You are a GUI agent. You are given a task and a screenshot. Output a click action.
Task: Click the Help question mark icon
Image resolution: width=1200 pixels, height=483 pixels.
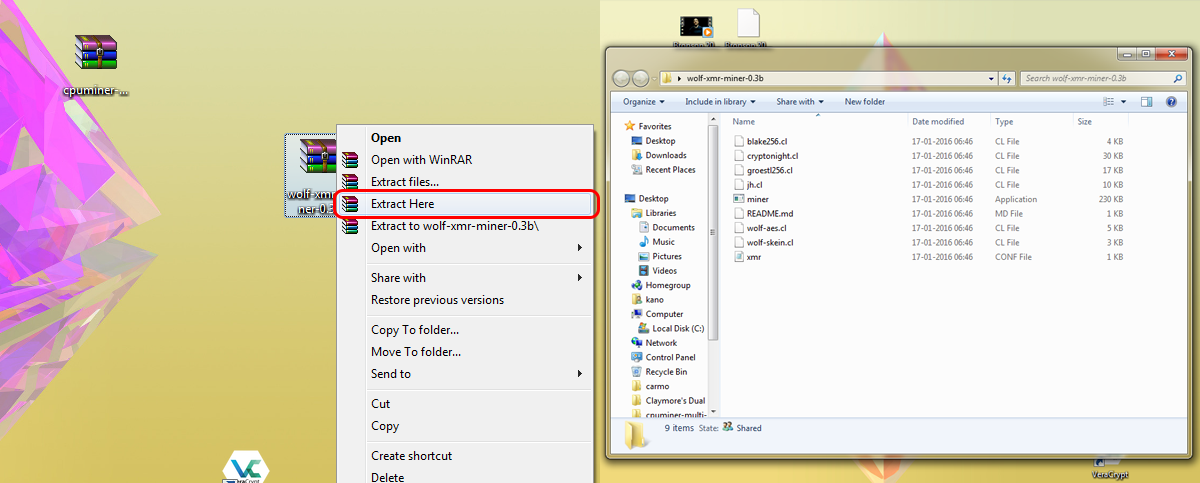[1169, 101]
